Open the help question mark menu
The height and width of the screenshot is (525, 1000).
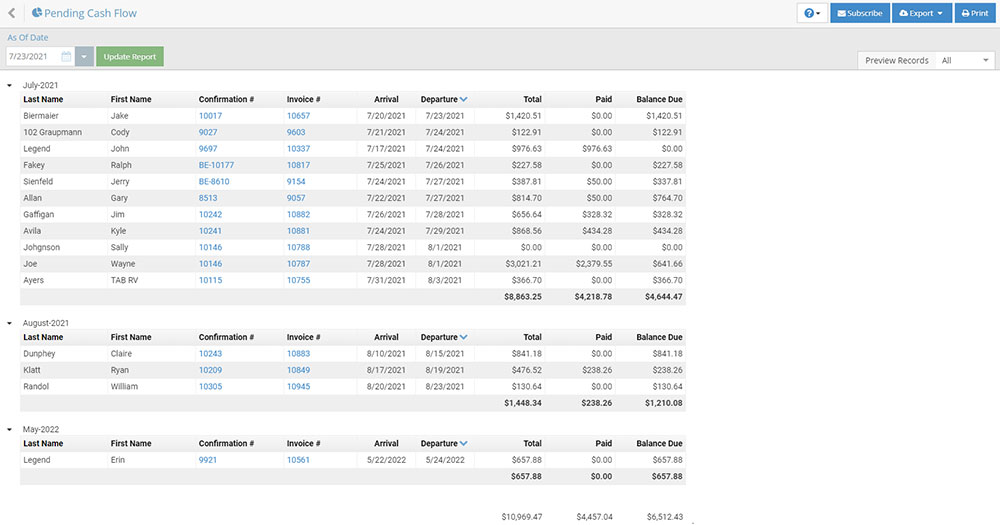[811, 13]
